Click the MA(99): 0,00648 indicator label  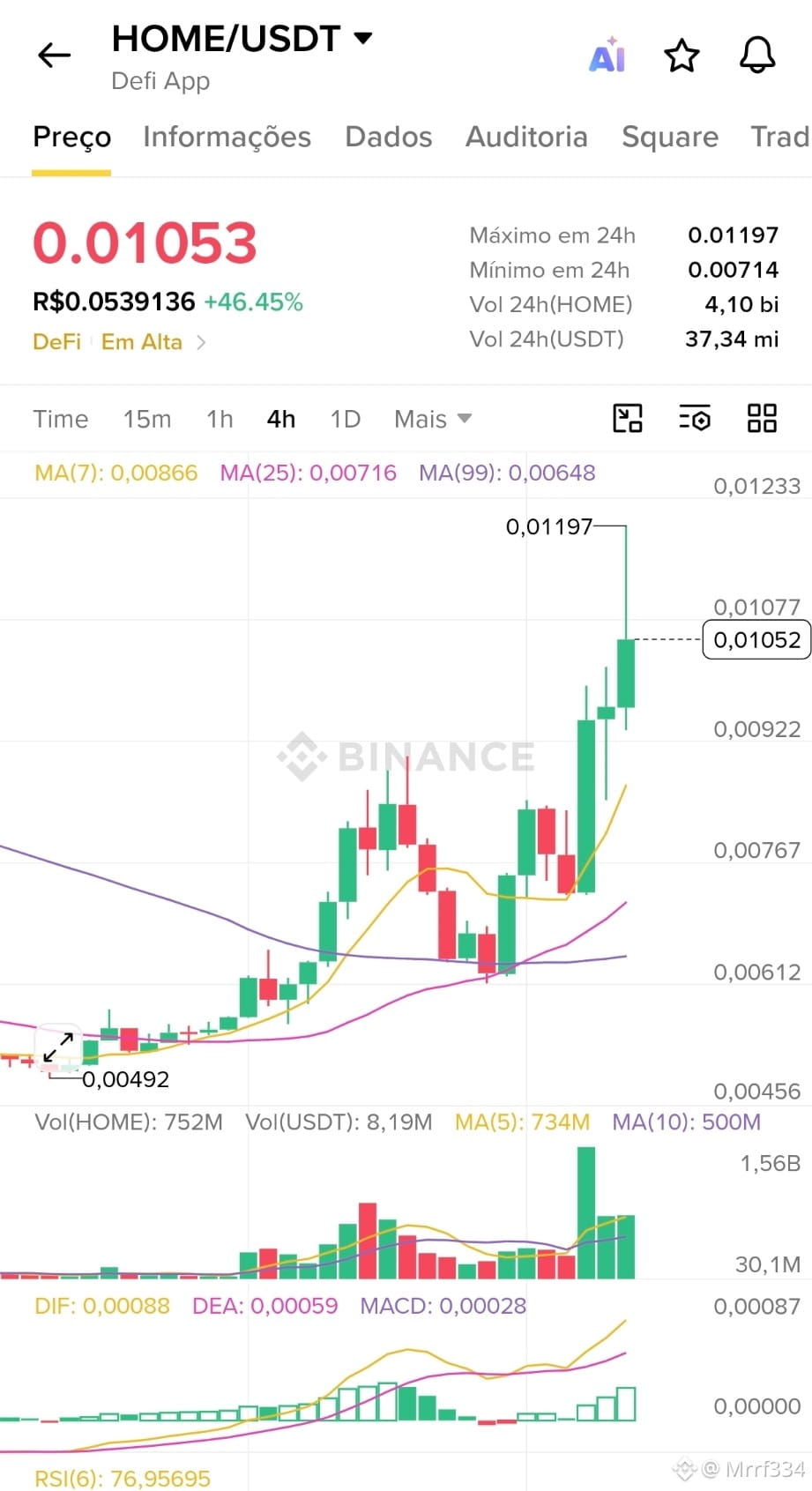507,473
